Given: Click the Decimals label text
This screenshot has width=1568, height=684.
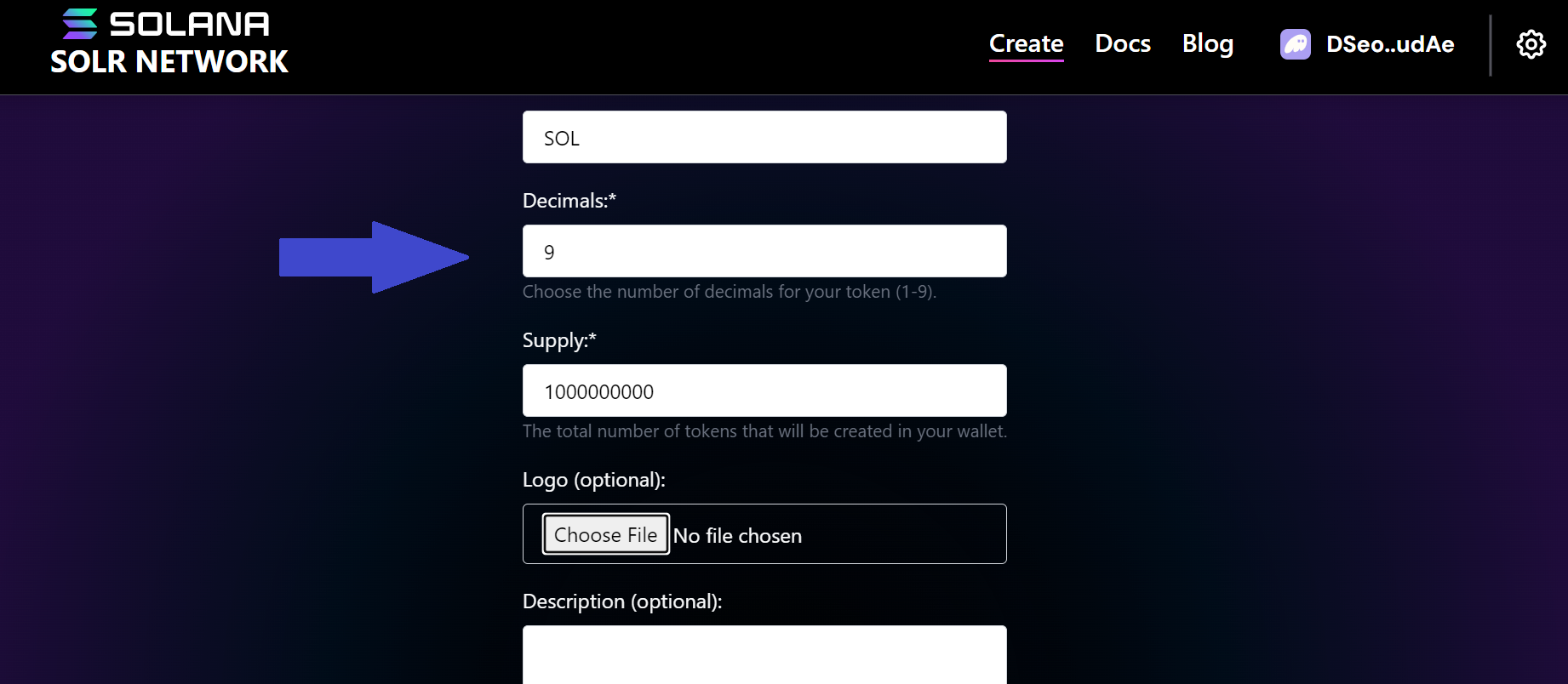Looking at the screenshot, I should 569,201.
